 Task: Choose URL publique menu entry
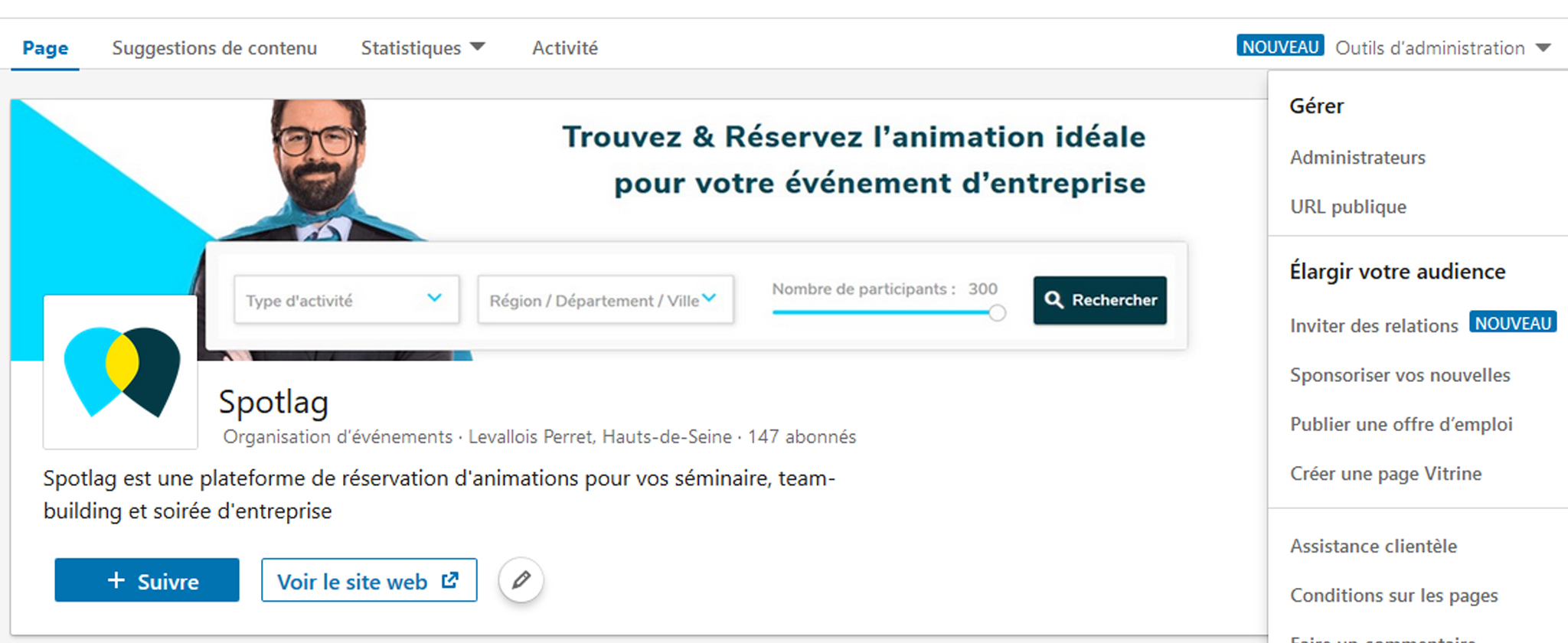[1348, 207]
